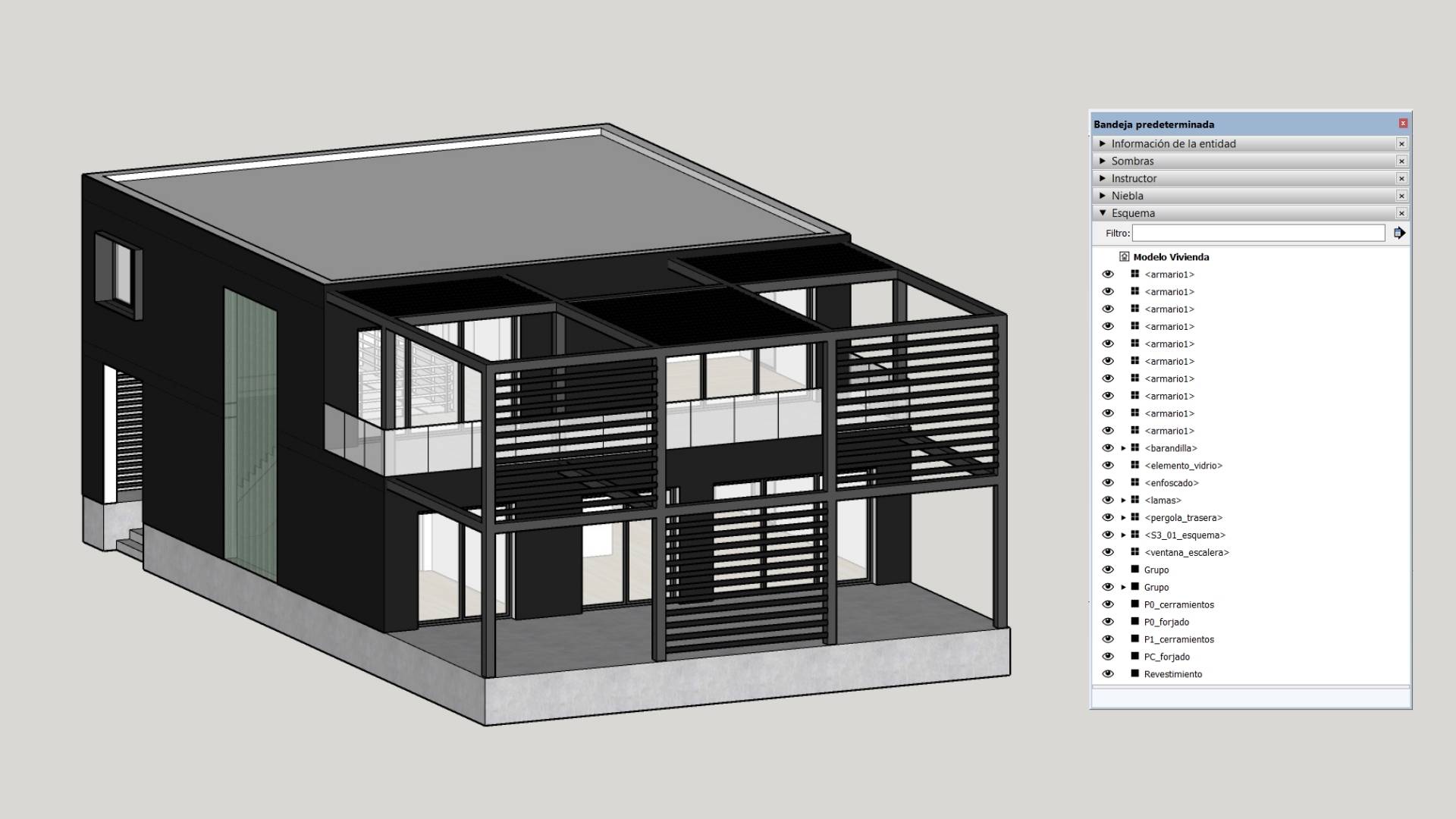Viewport: 1456px width, 819px height.
Task: Click the component icon next to <enfoscado>
Action: pyautogui.click(x=1135, y=483)
